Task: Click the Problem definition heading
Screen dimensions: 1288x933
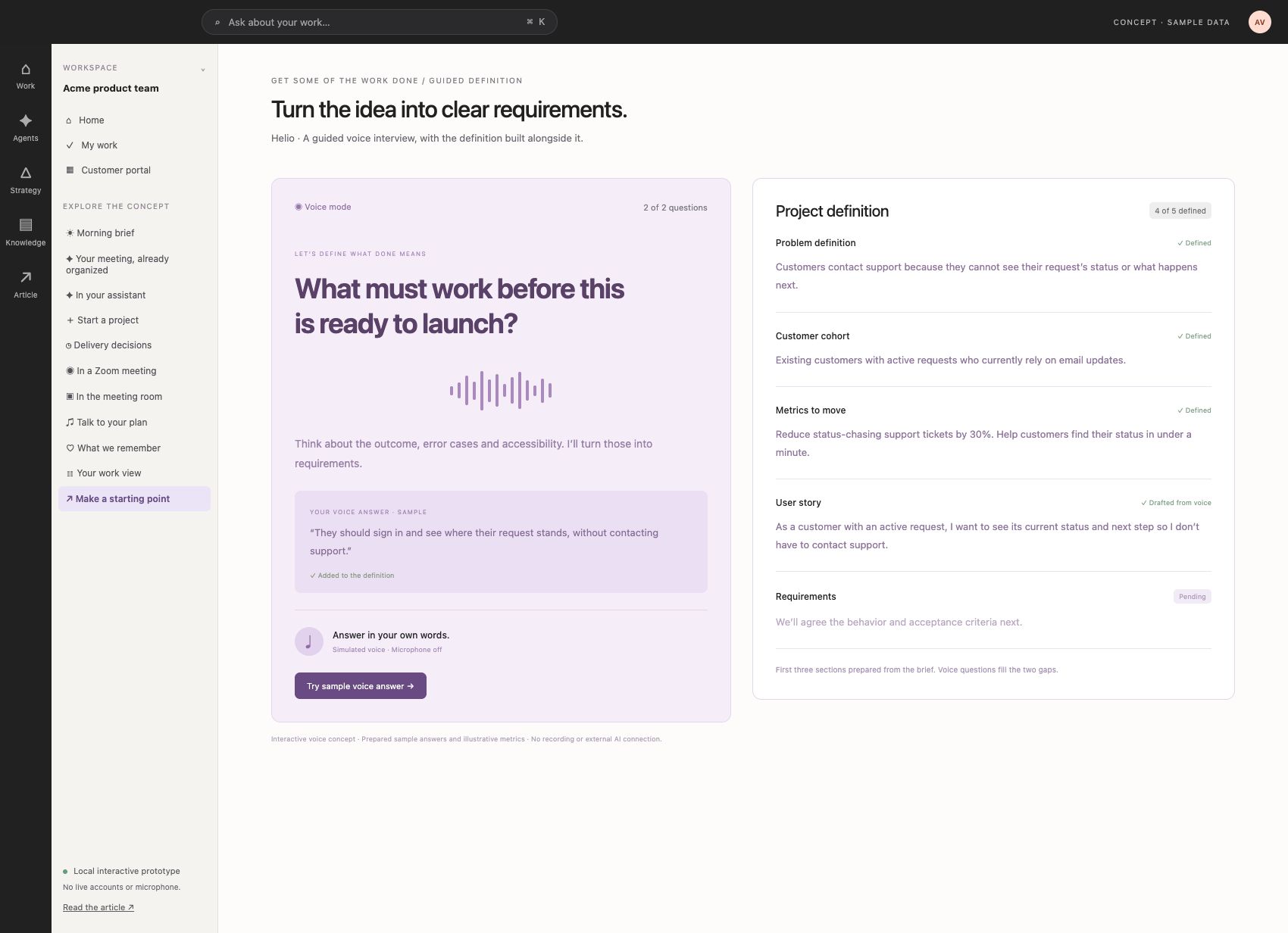Action: point(815,243)
